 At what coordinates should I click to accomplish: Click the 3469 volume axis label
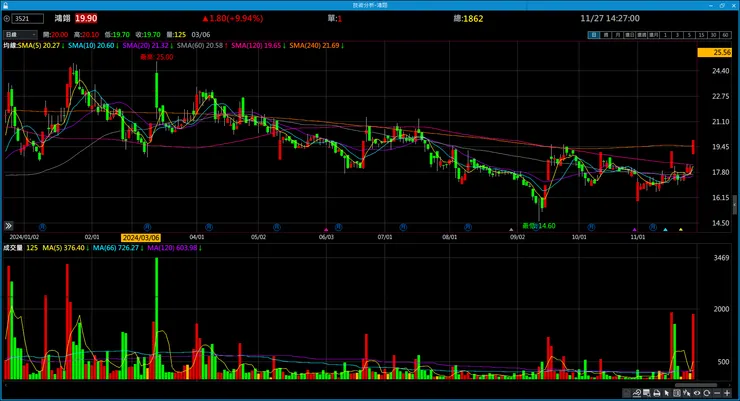coord(721,258)
